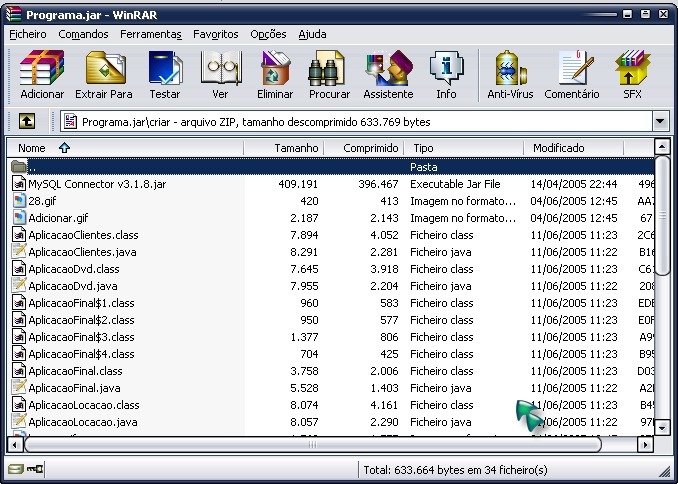Click the Executable Jar File type text
The image size is (678, 484).
455,184
